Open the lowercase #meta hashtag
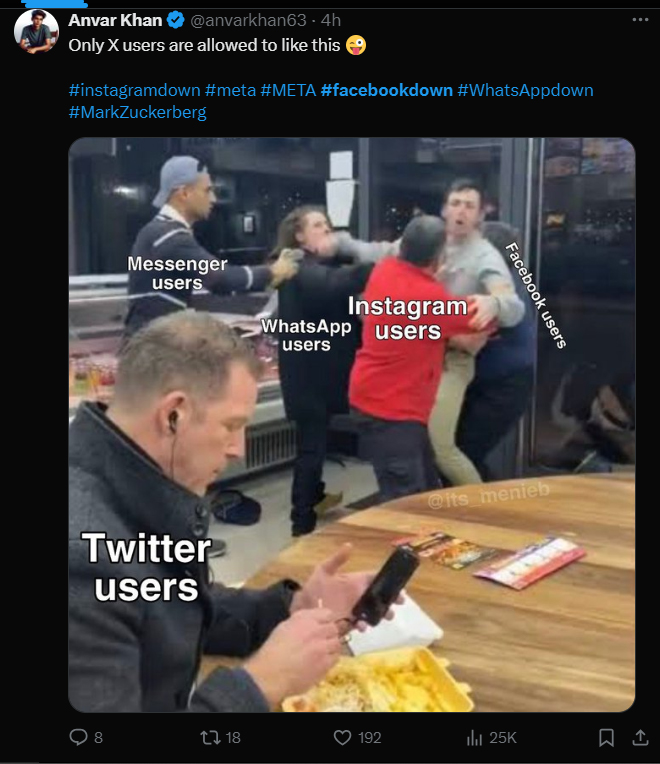 point(230,90)
